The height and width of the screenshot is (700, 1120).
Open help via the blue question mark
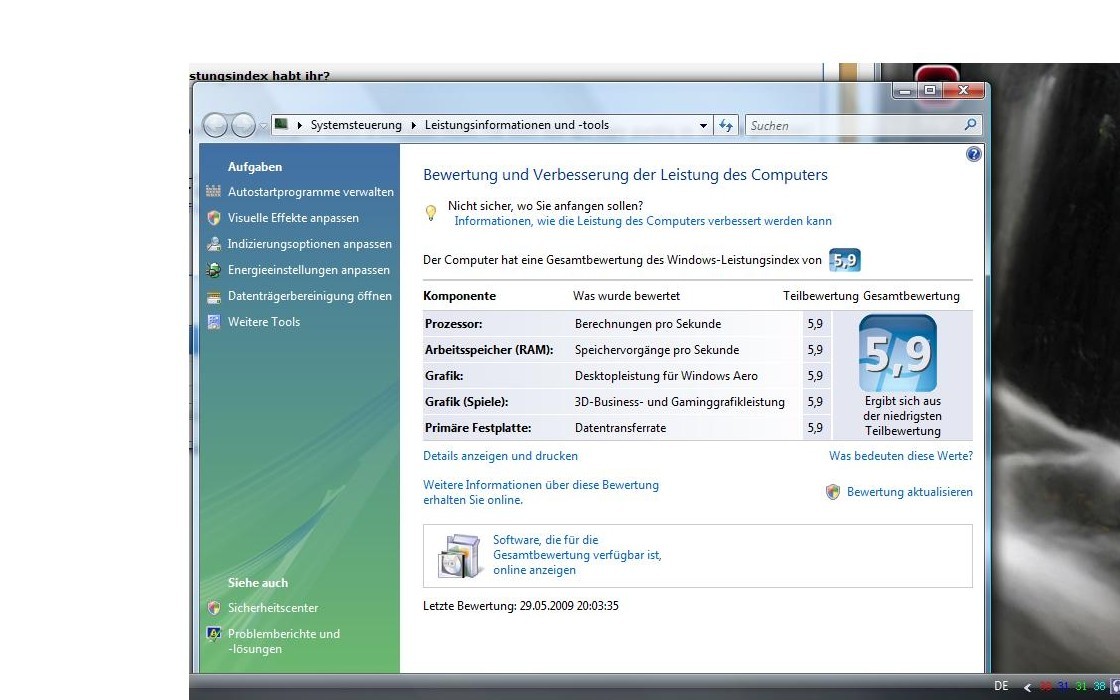coord(974,154)
